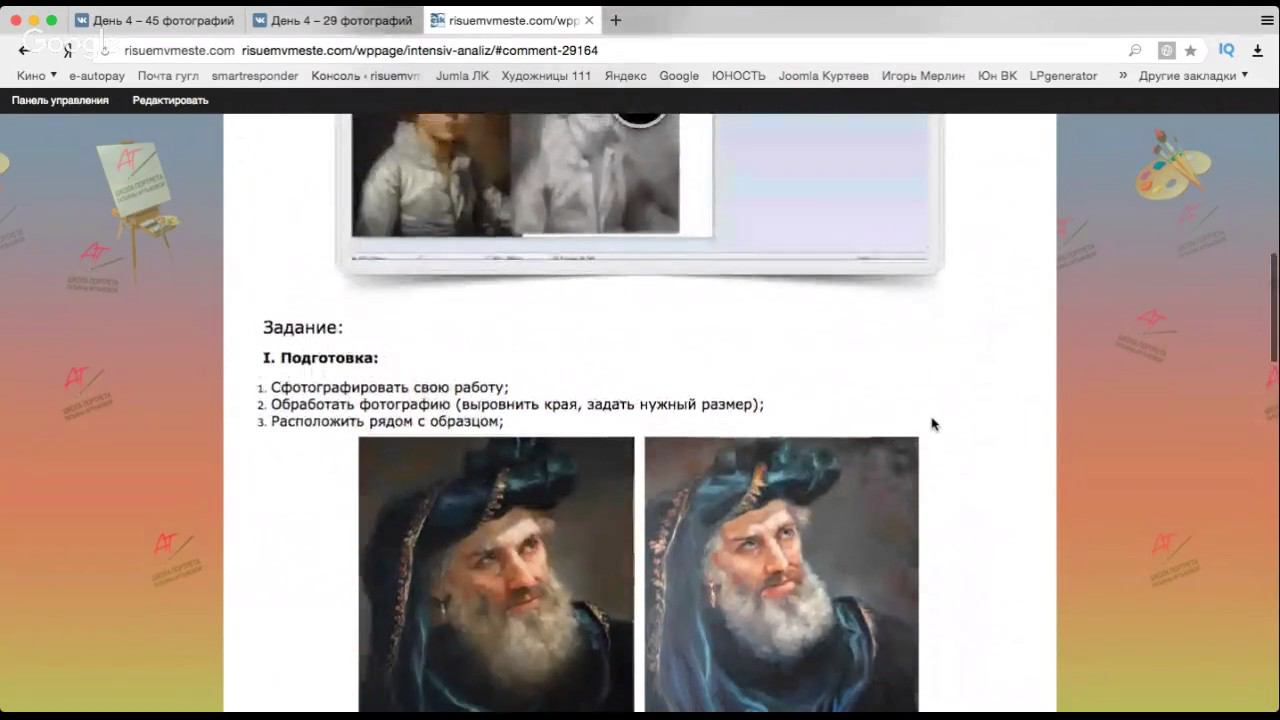Open the e-autopay bookmark

tap(97, 76)
